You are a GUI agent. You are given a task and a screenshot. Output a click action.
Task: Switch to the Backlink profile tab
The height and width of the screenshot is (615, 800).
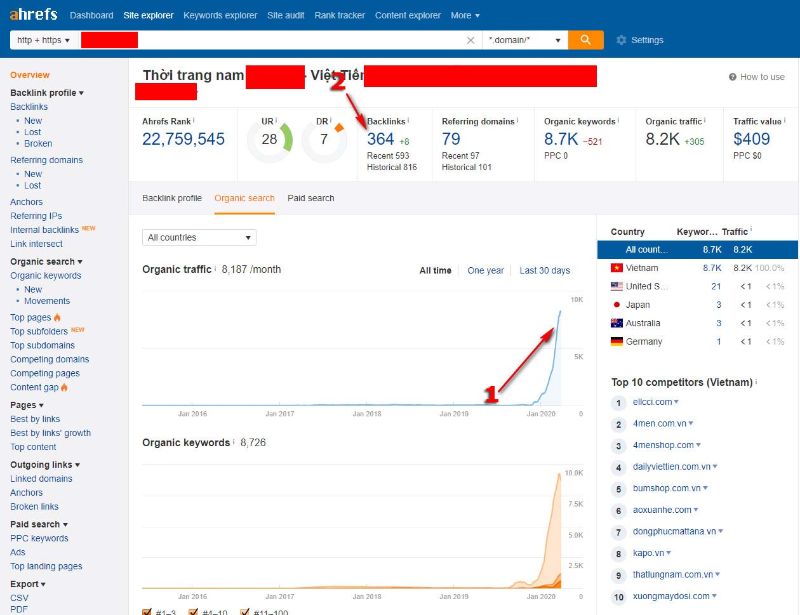point(172,198)
